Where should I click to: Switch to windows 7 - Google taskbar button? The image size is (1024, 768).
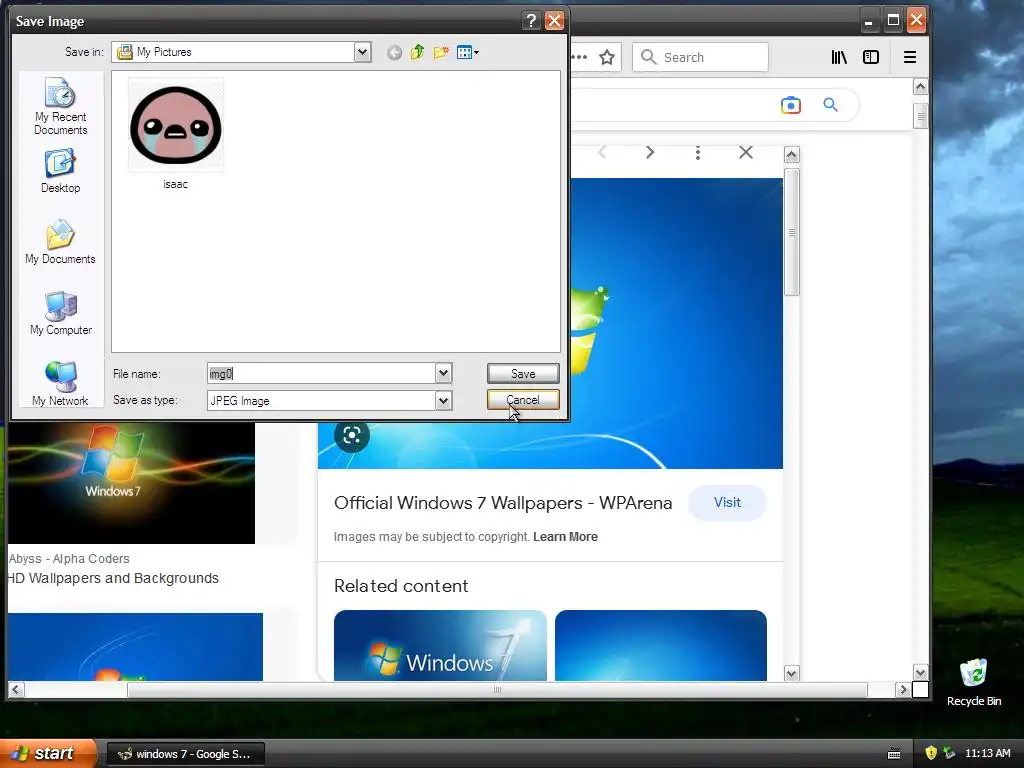click(185, 754)
